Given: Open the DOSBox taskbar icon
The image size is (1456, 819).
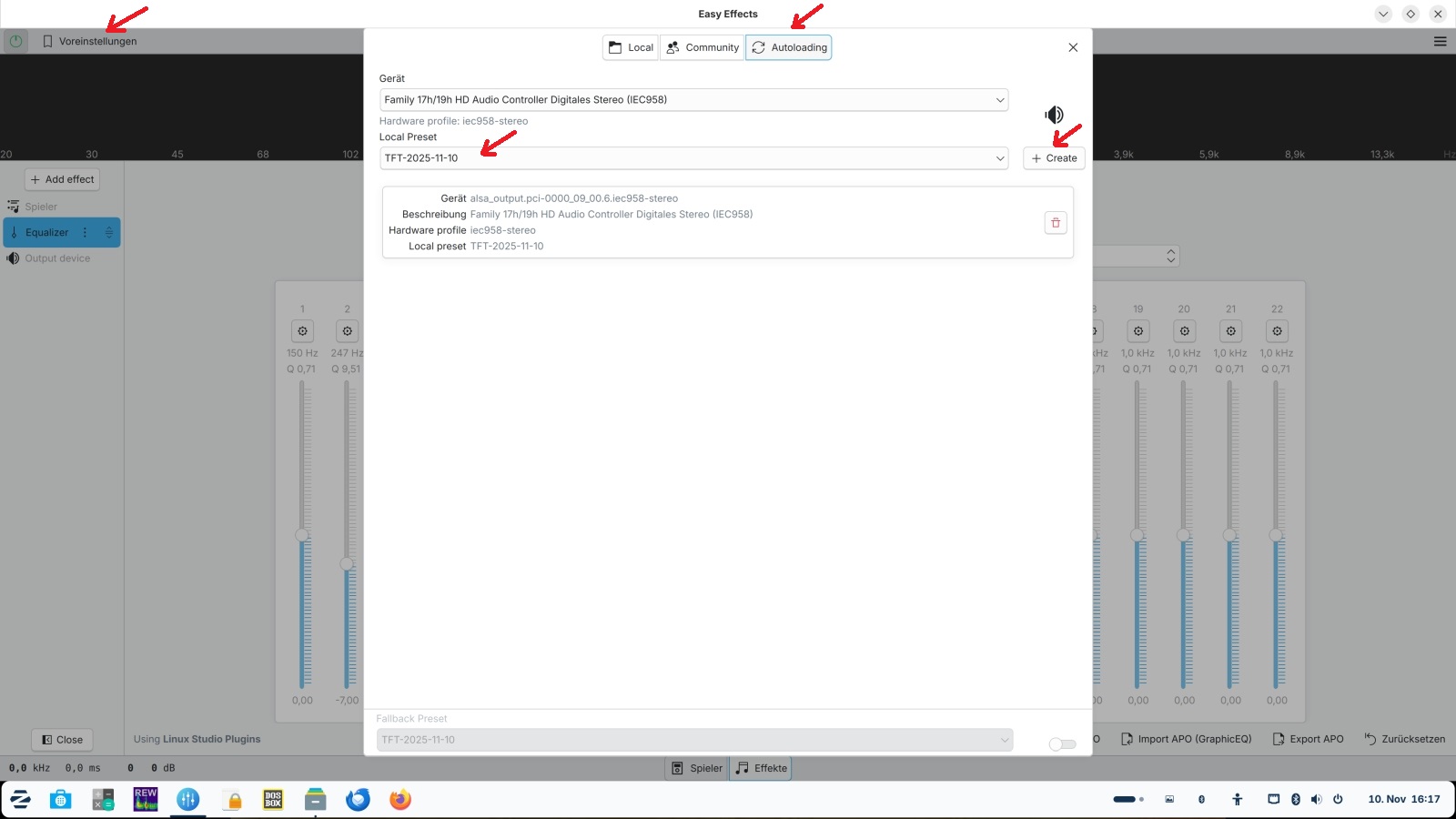Looking at the screenshot, I should click(273, 800).
